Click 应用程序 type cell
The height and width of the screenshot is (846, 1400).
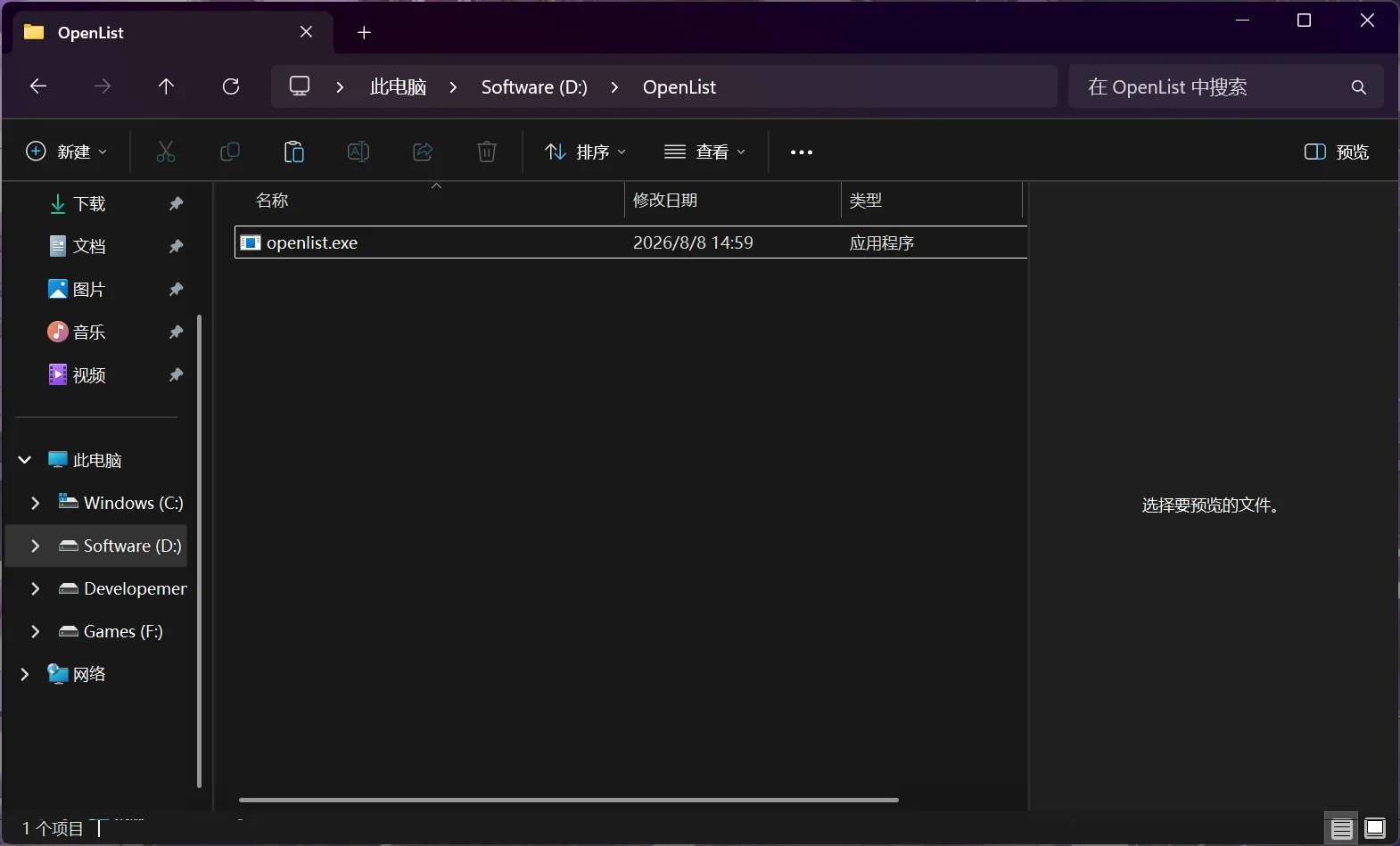pos(882,242)
